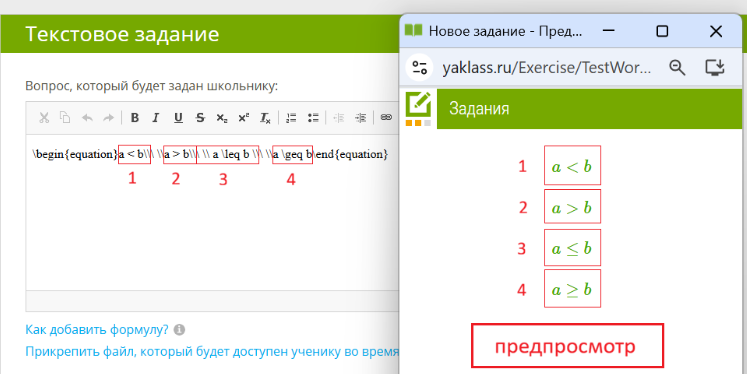Click the 'Прикрепить файл' link
This screenshot has width=747, height=374.
tap(212, 352)
